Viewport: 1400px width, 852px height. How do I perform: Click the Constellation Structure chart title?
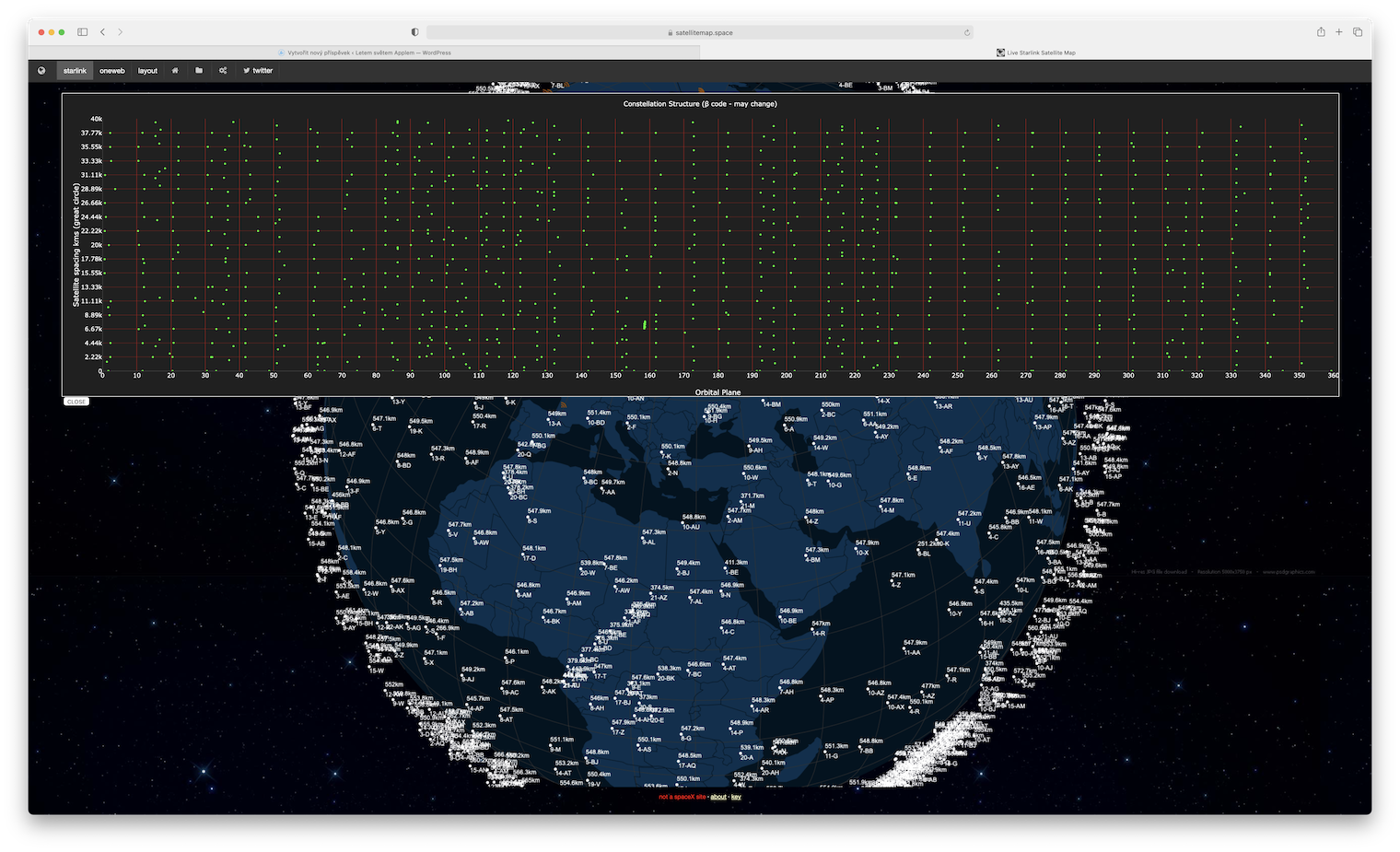point(700,104)
